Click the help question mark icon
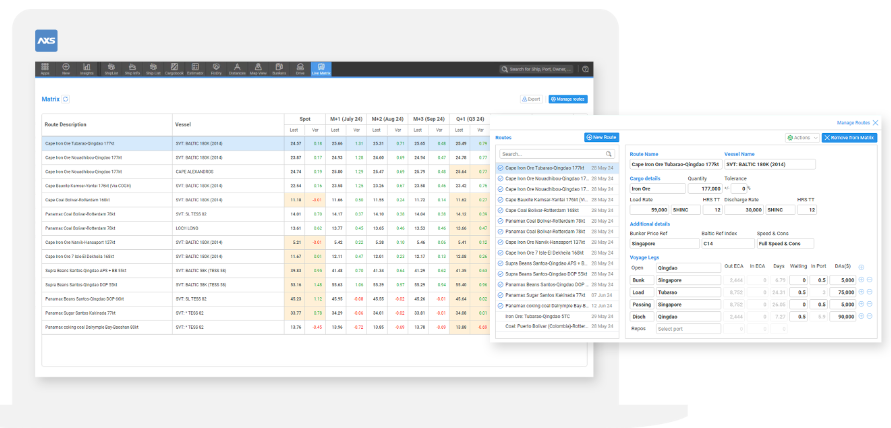Screen dimensions: 891x428 click(x=585, y=69)
